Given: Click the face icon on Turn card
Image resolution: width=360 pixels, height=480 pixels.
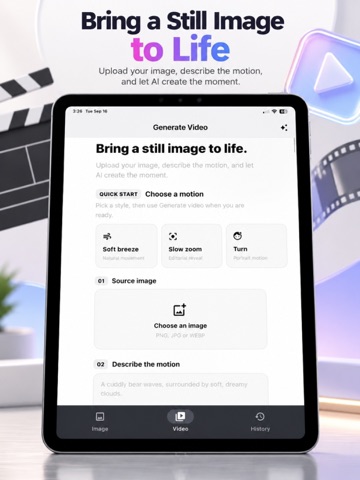Looking at the screenshot, I should [x=237, y=236].
